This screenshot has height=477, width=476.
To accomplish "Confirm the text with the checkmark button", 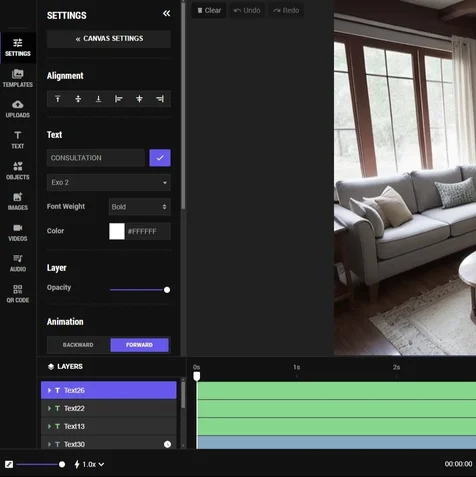I will click(160, 158).
